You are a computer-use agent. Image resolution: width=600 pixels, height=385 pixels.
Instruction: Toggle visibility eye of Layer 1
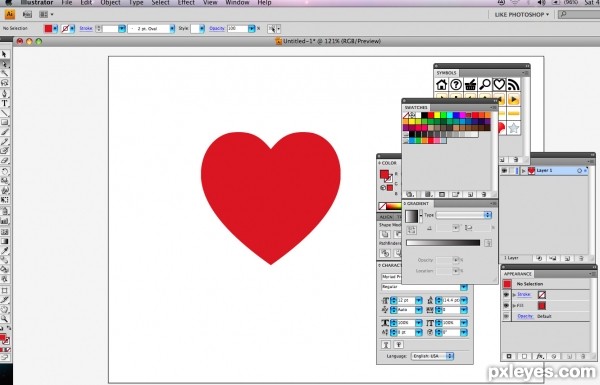[x=505, y=171]
